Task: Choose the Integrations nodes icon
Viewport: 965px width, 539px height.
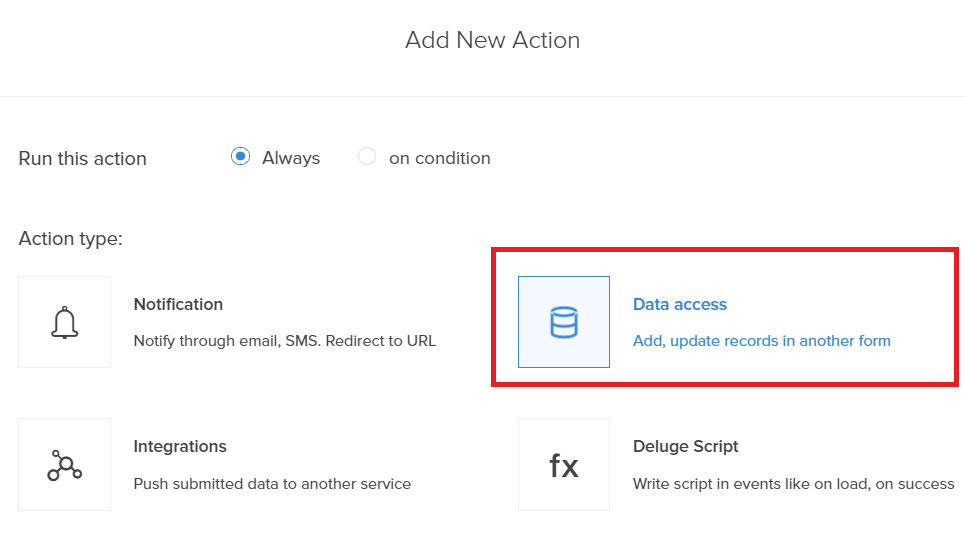Action: 64,465
